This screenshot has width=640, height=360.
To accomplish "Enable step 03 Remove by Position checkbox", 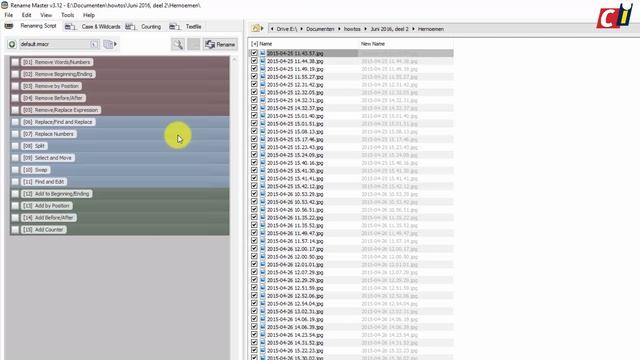I will (x=15, y=86).
